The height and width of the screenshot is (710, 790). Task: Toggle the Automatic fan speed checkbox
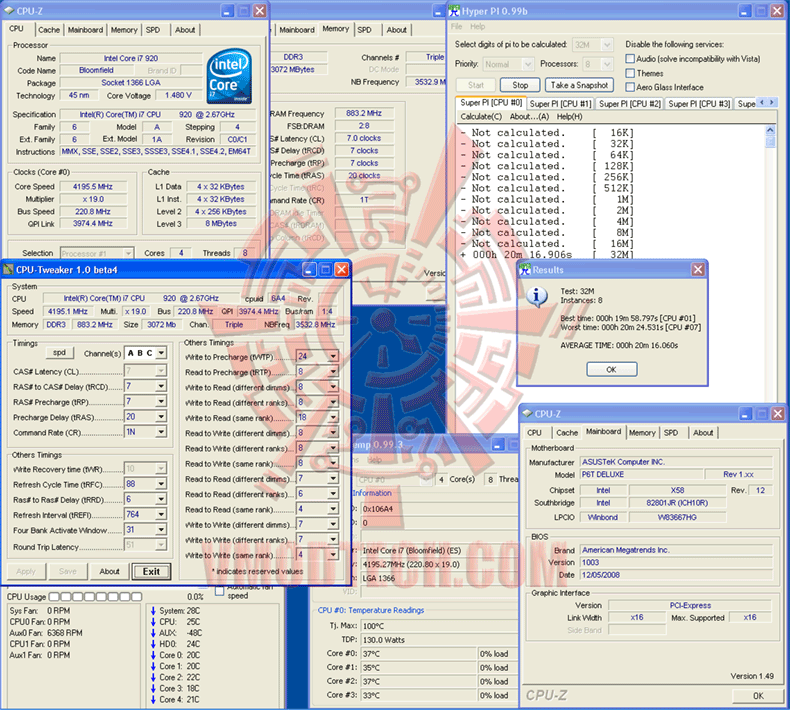(219, 591)
